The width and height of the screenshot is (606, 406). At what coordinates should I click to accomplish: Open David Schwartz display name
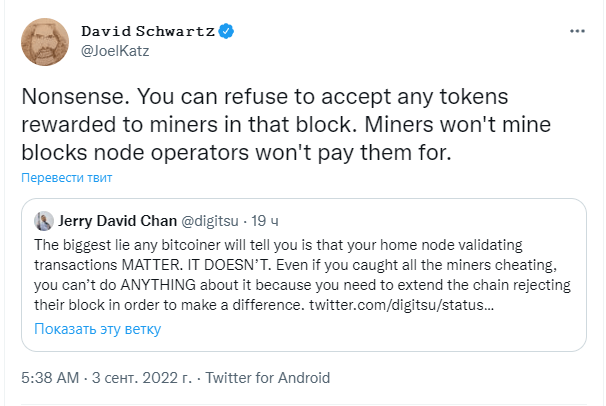[x=148, y=31]
